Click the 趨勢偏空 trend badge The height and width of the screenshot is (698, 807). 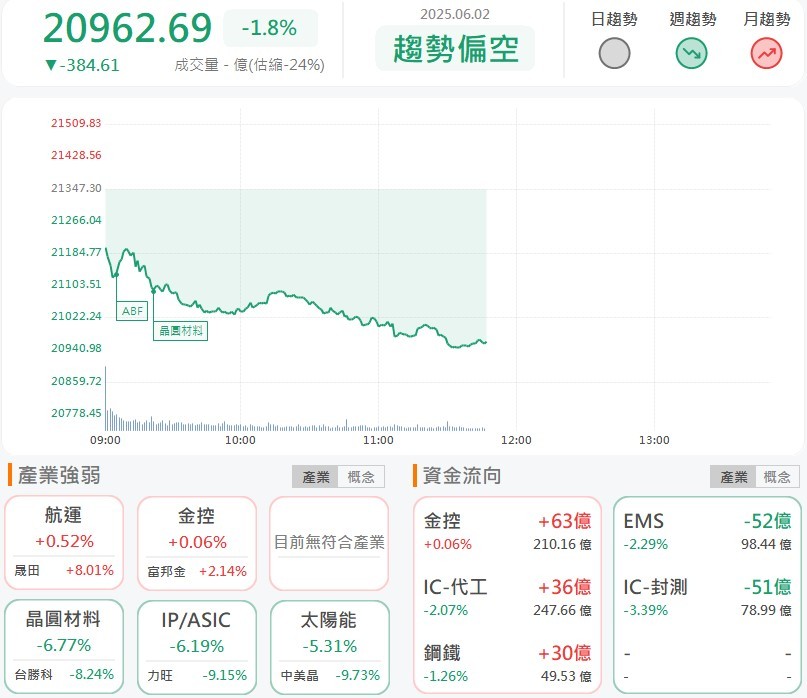455,50
